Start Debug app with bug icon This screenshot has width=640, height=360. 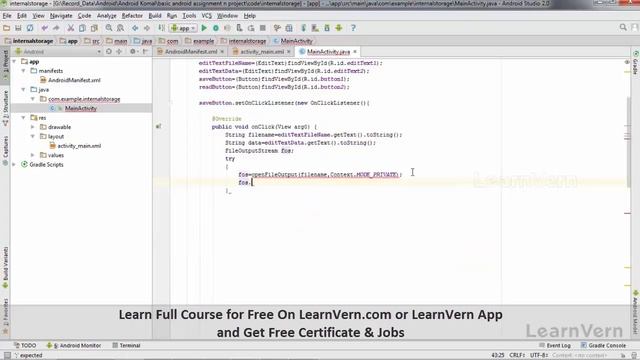(216, 28)
